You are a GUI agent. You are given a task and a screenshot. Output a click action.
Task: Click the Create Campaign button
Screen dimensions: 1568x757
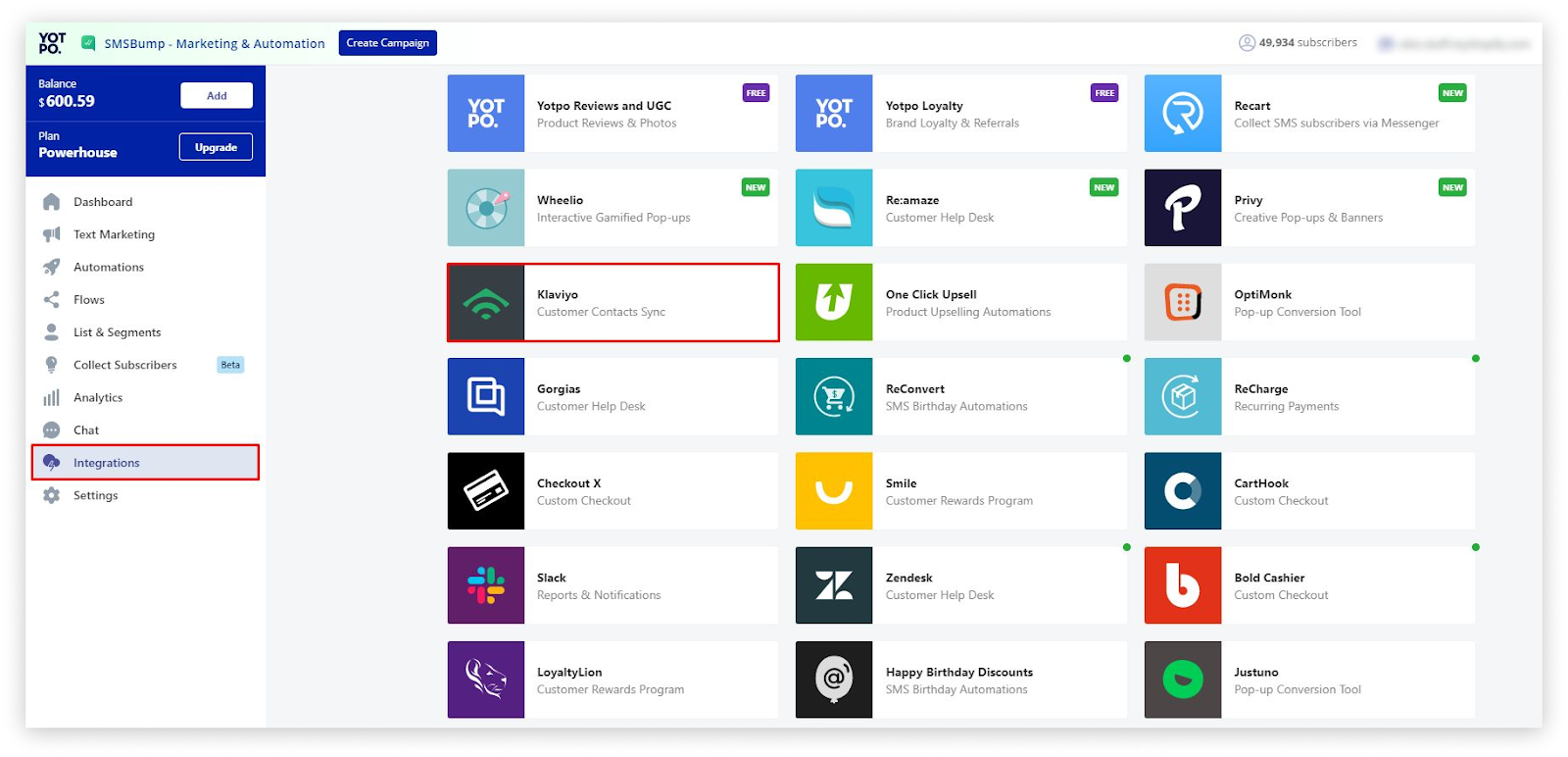coord(388,43)
